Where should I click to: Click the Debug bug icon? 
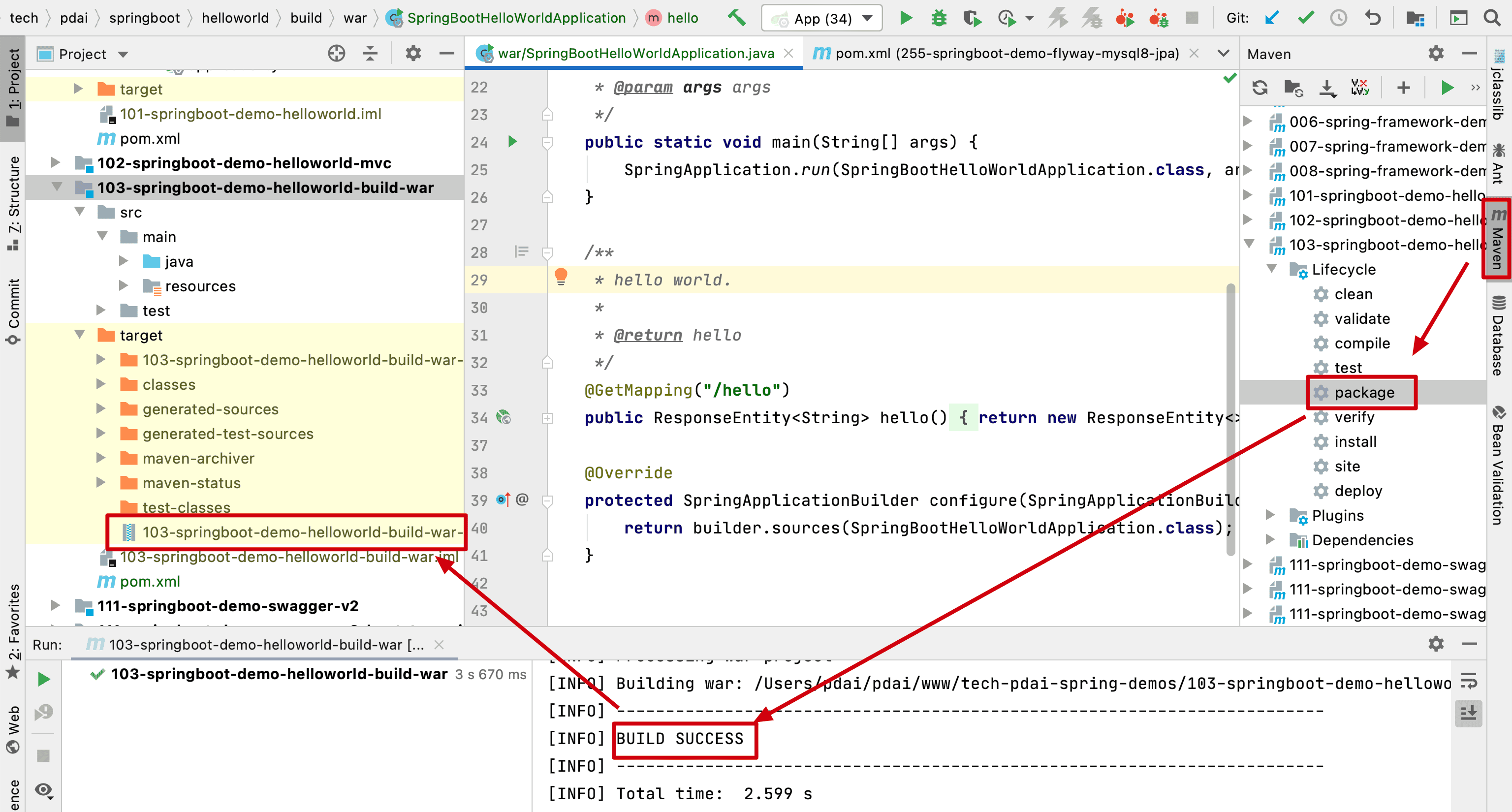(939, 18)
